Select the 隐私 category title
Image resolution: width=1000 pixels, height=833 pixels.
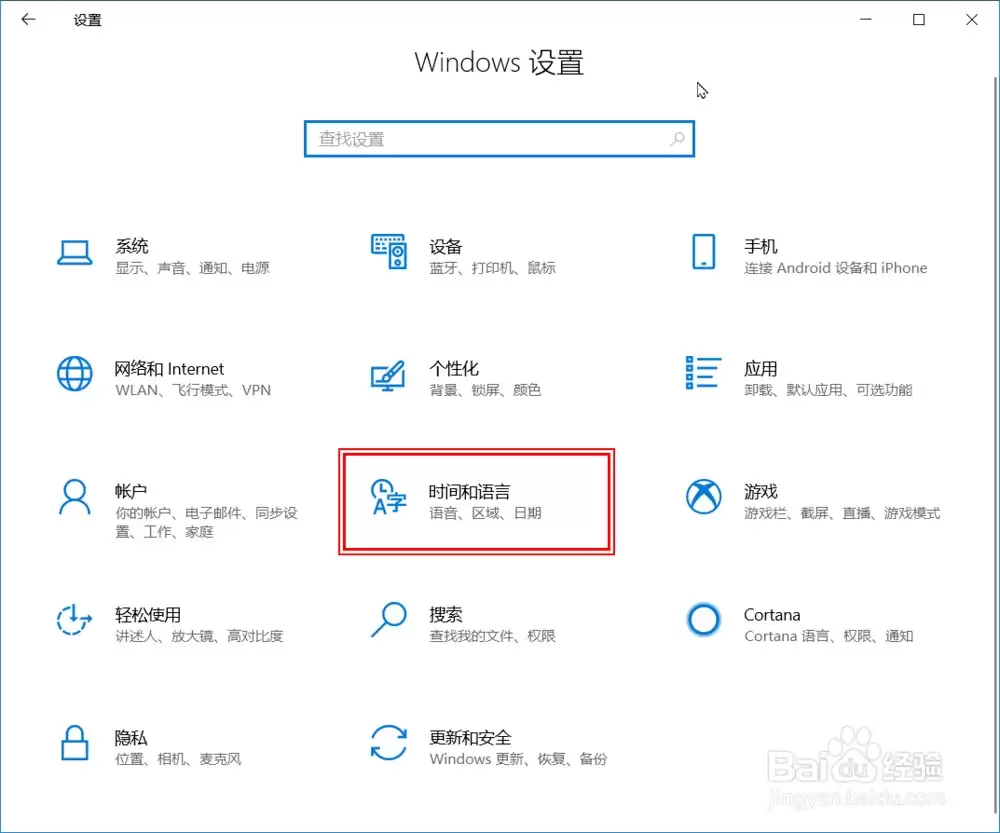pyautogui.click(x=131, y=738)
